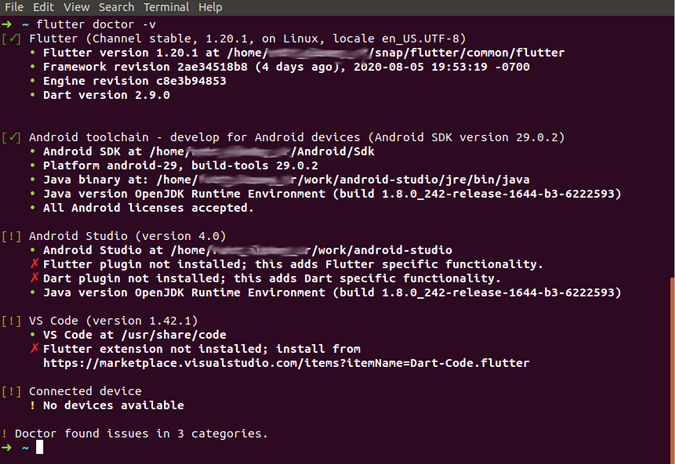Click the green prompt arrow at top

[x=8, y=24]
